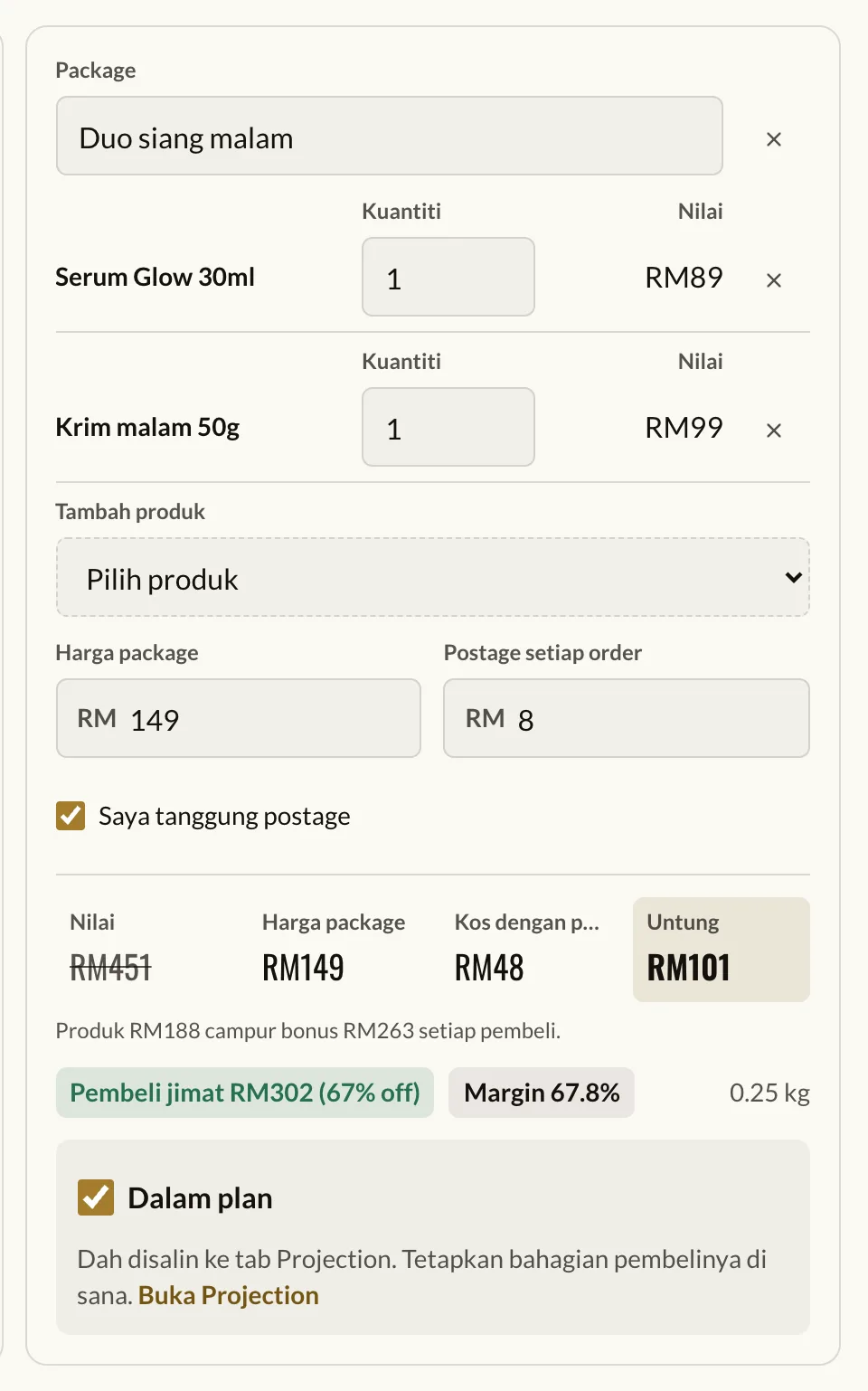This screenshot has height=1391, width=868.
Task: Click the Krim malam 50g product name
Action: tap(147, 427)
